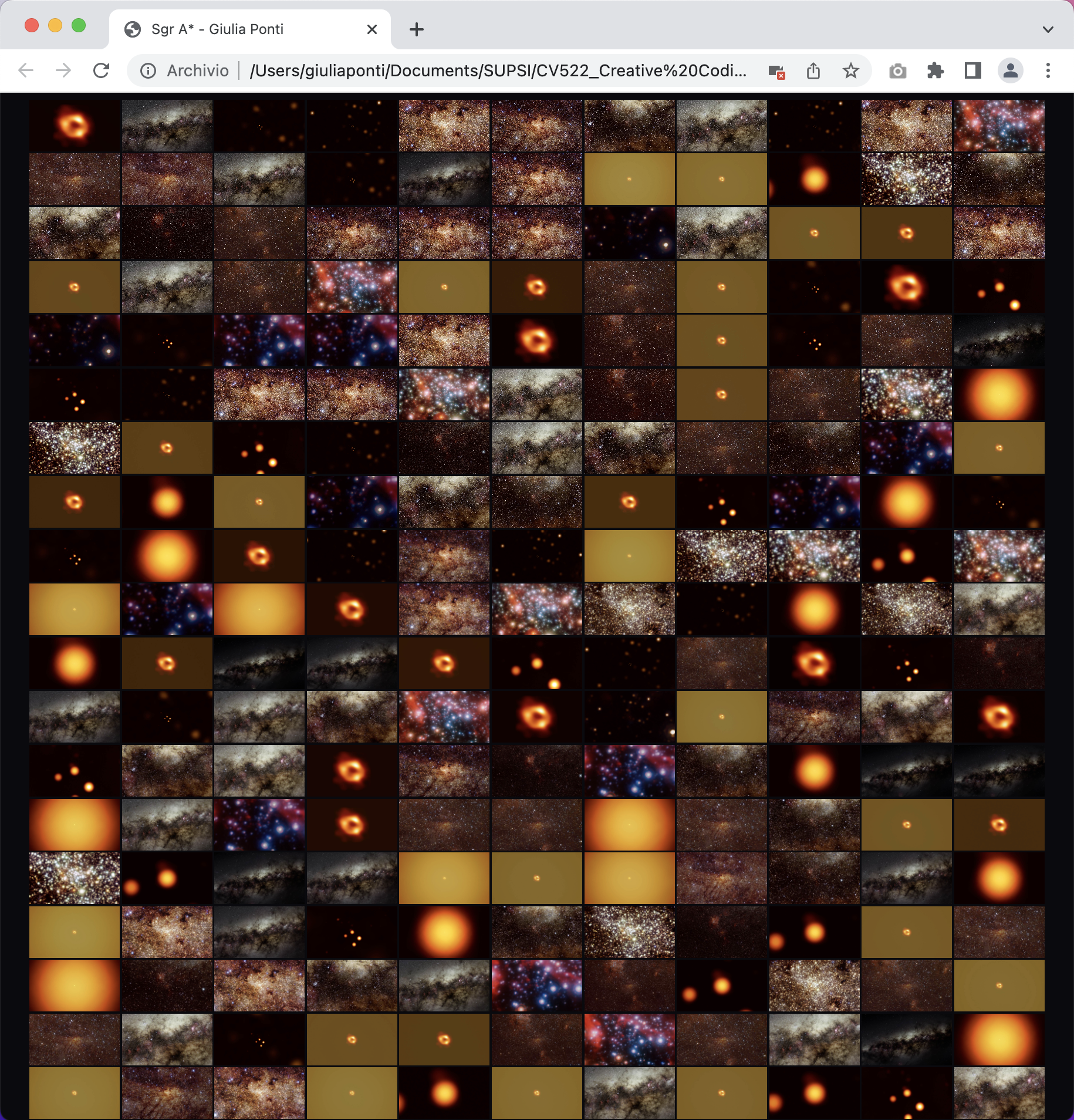Click the blocked content icon in address bar

pyautogui.click(x=776, y=72)
